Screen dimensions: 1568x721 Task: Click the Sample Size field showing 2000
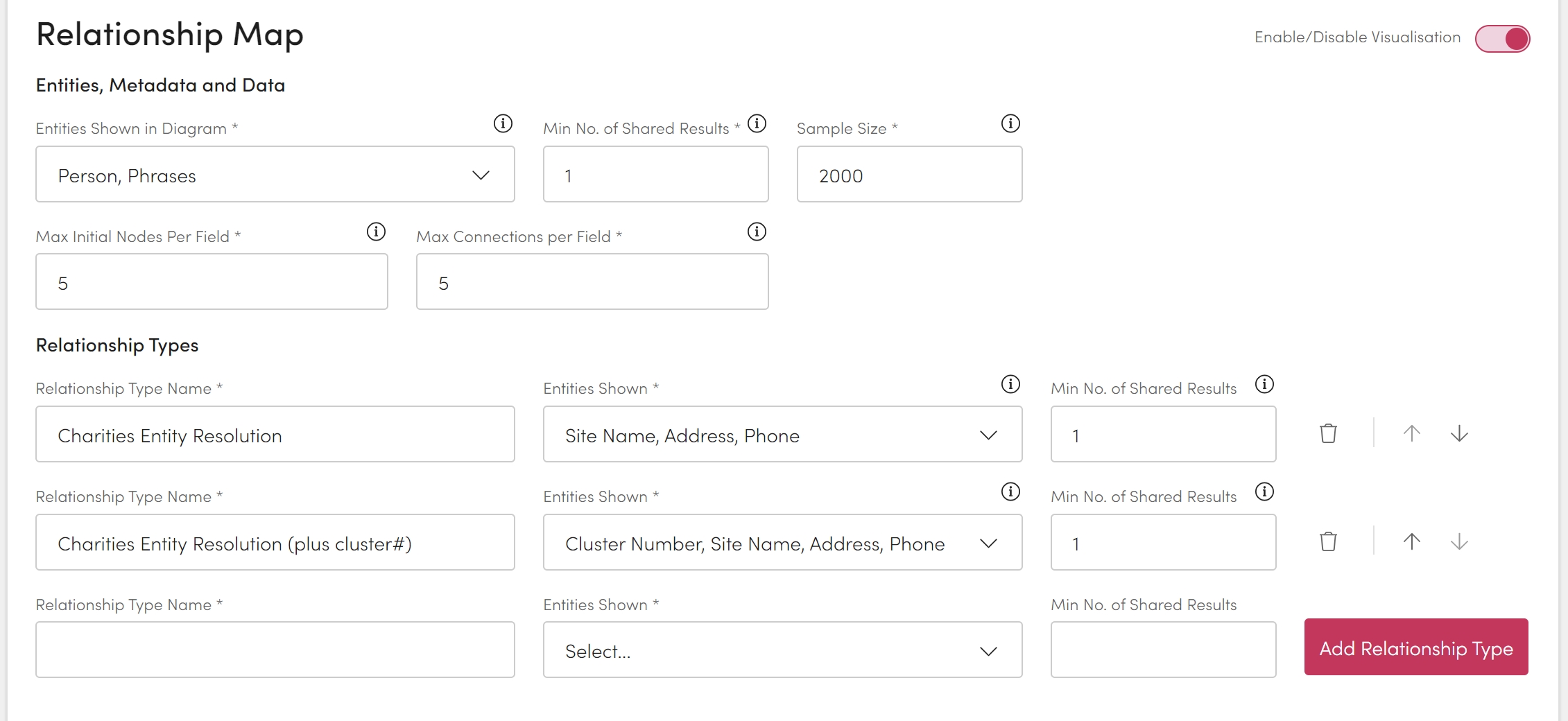tap(908, 175)
